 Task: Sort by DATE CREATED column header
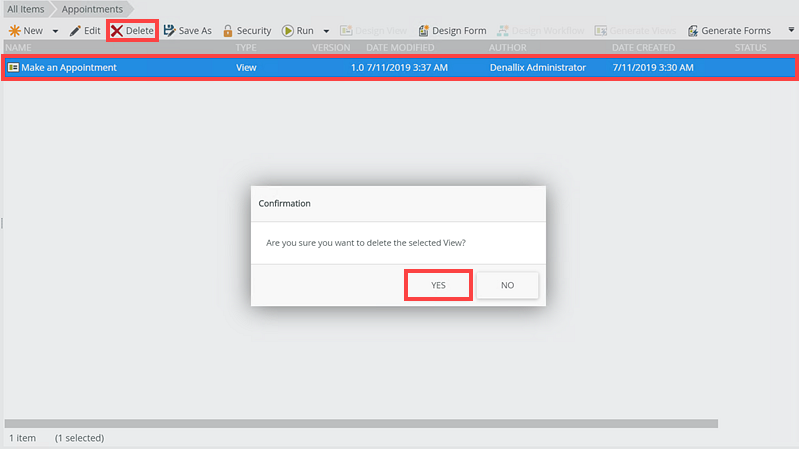point(643,47)
